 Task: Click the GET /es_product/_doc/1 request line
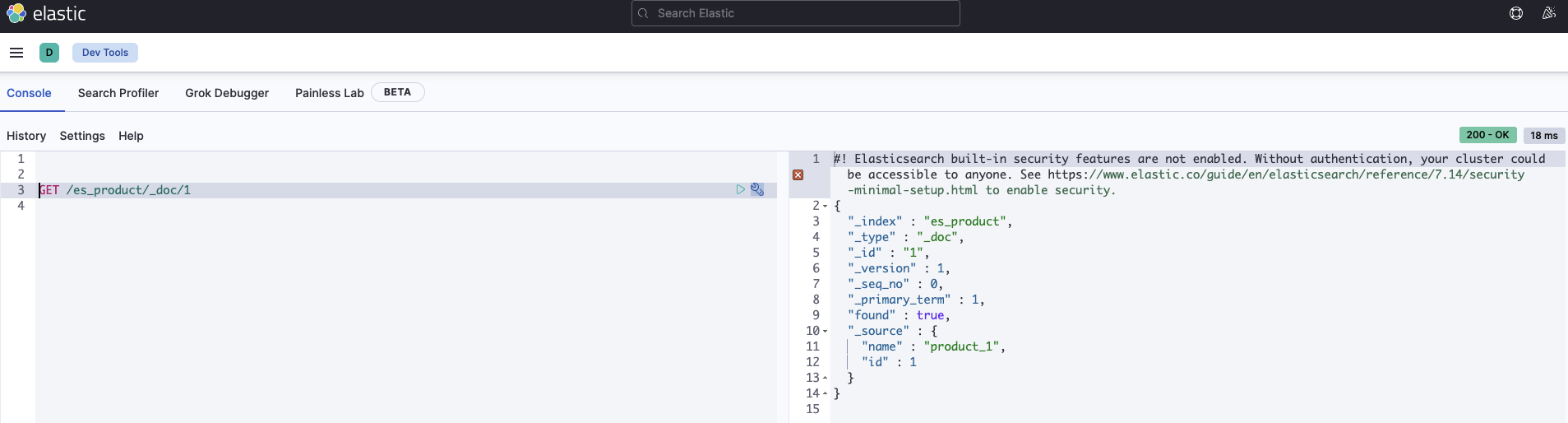115,190
